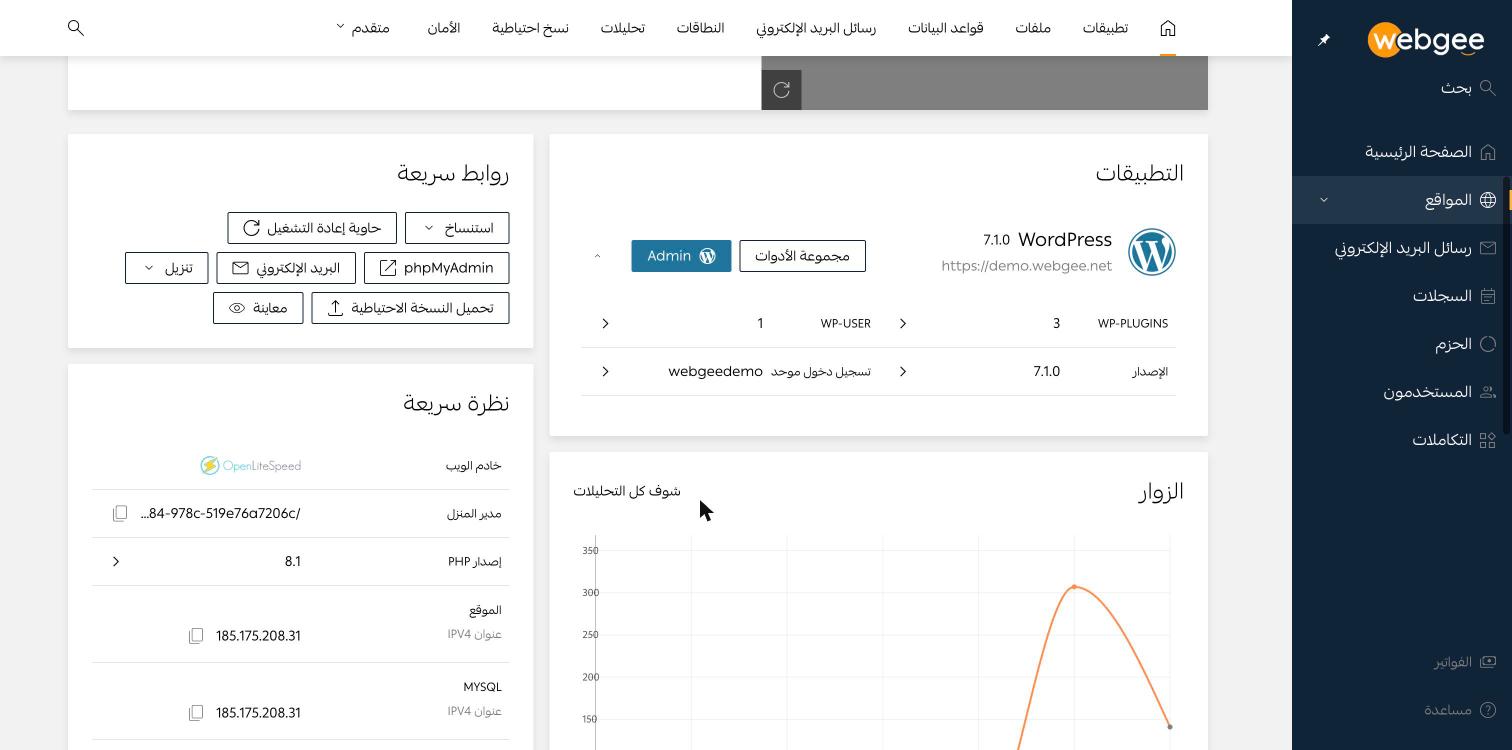Click the OpenLiteSpeed web server logo

pyautogui.click(x=250, y=465)
